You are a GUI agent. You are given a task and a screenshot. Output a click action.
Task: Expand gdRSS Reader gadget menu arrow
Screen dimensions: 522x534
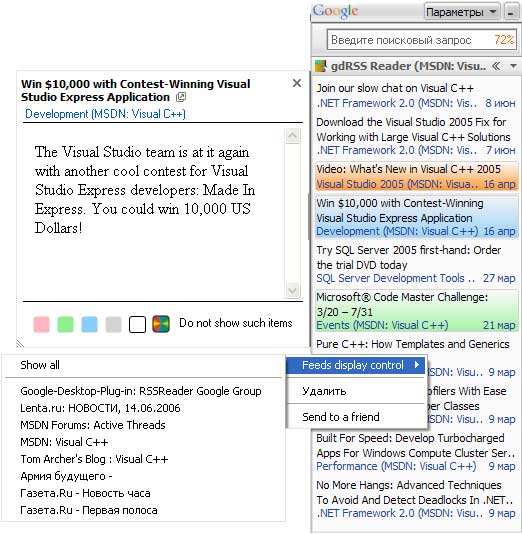click(x=513, y=66)
